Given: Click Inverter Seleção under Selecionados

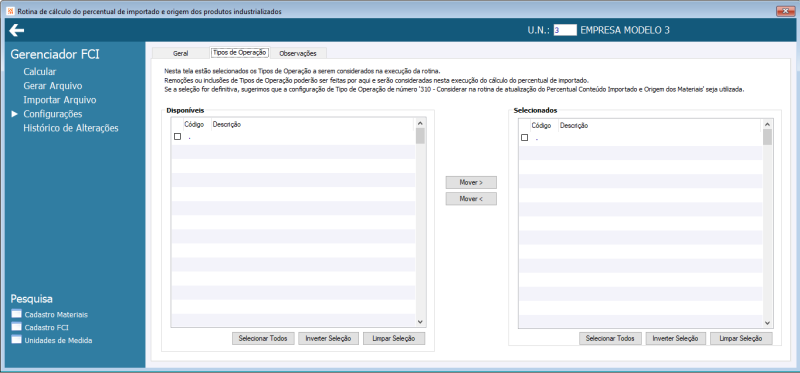Looking at the screenshot, I should (x=676, y=338).
